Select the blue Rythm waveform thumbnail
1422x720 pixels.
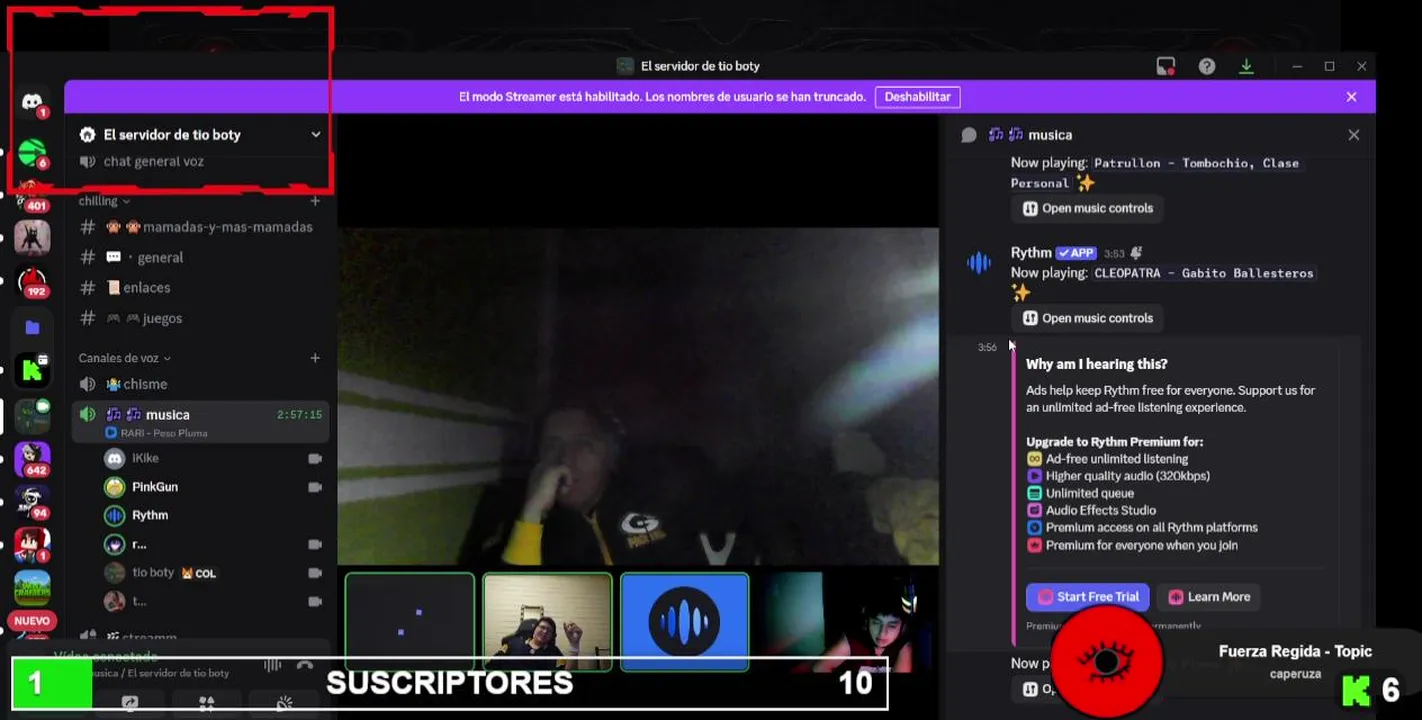coord(685,622)
